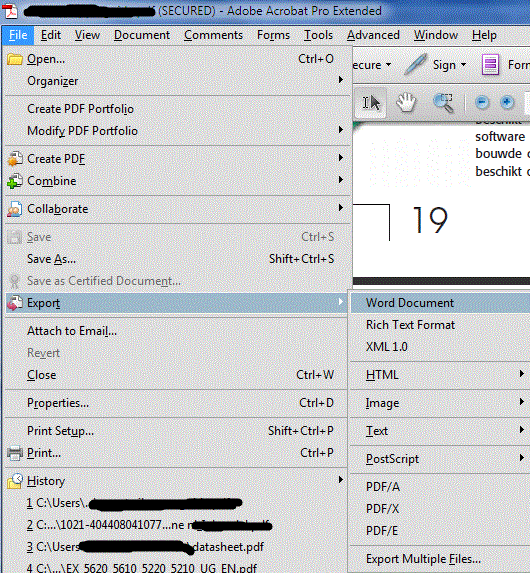Open Properties... dialog entry
The height and width of the screenshot is (573, 530).
[x=176, y=403]
